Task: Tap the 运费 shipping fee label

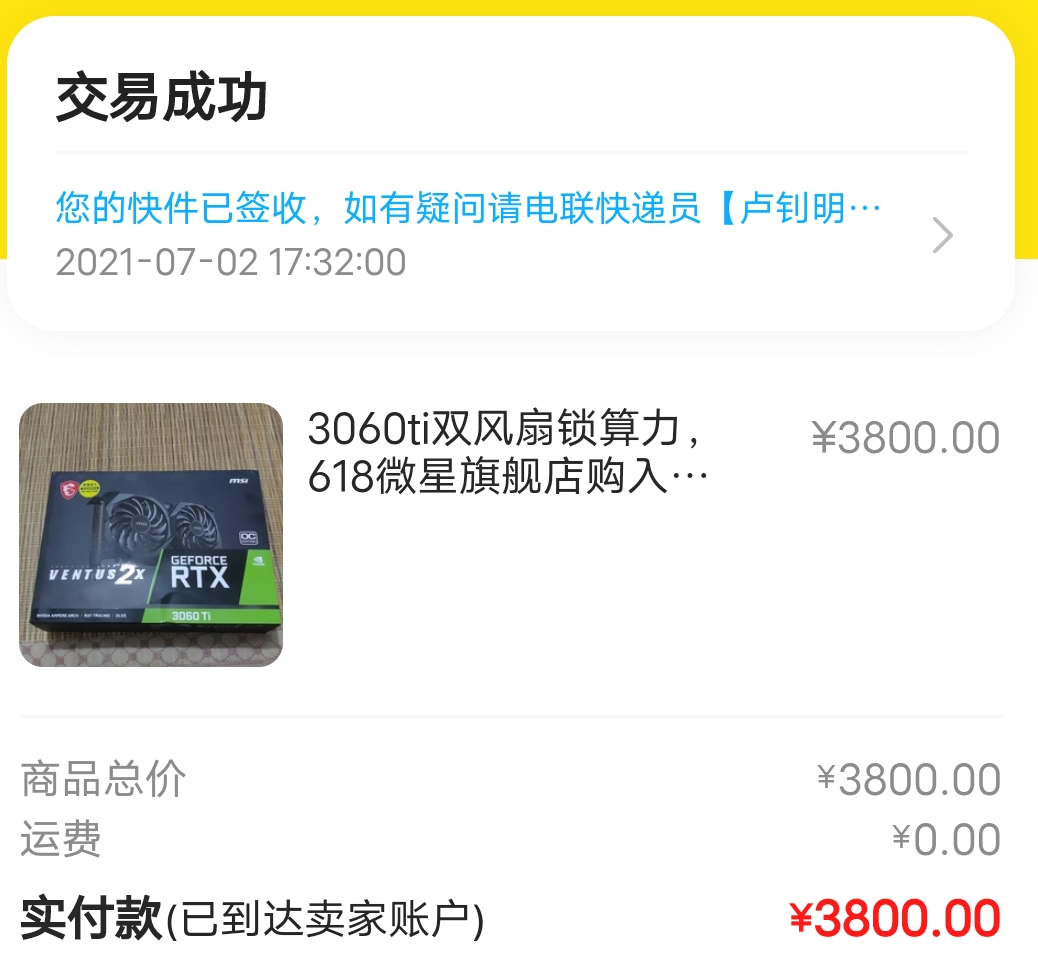Action: coord(61,838)
